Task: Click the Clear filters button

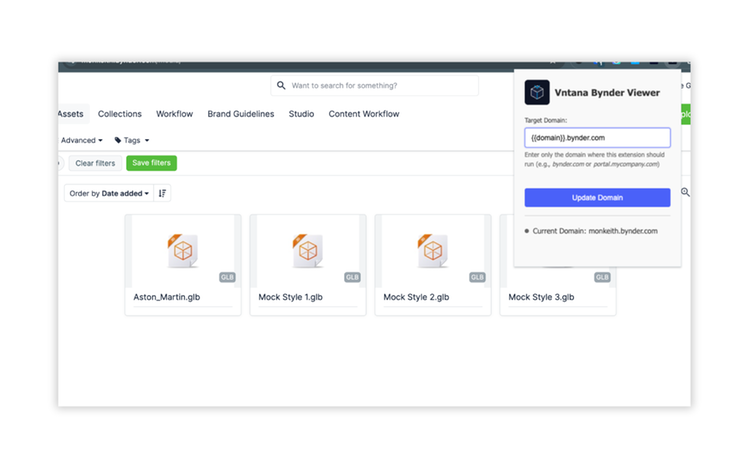Action: tap(95, 163)
